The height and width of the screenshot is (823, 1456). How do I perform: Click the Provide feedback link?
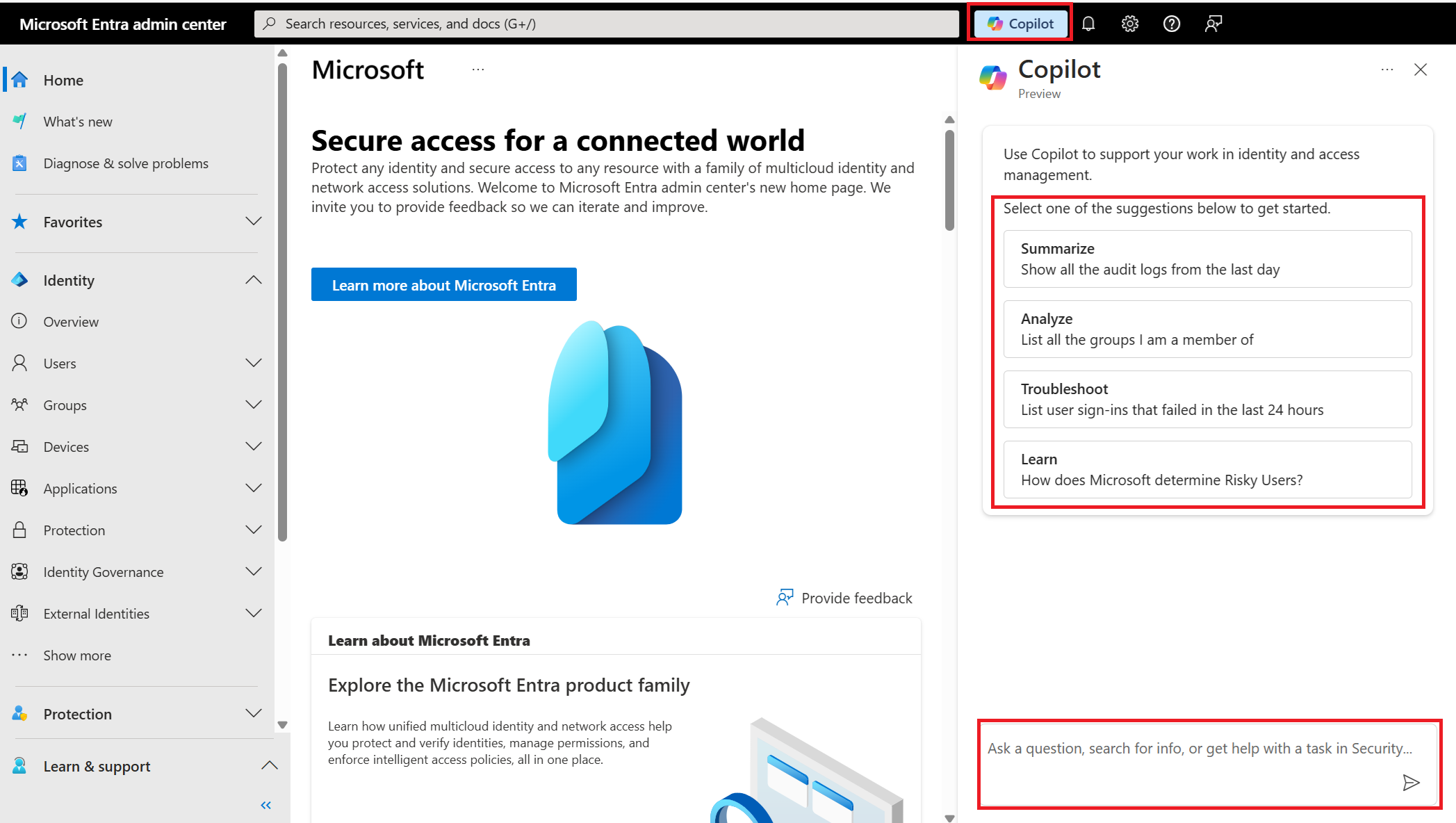click(x=844, y=596)
